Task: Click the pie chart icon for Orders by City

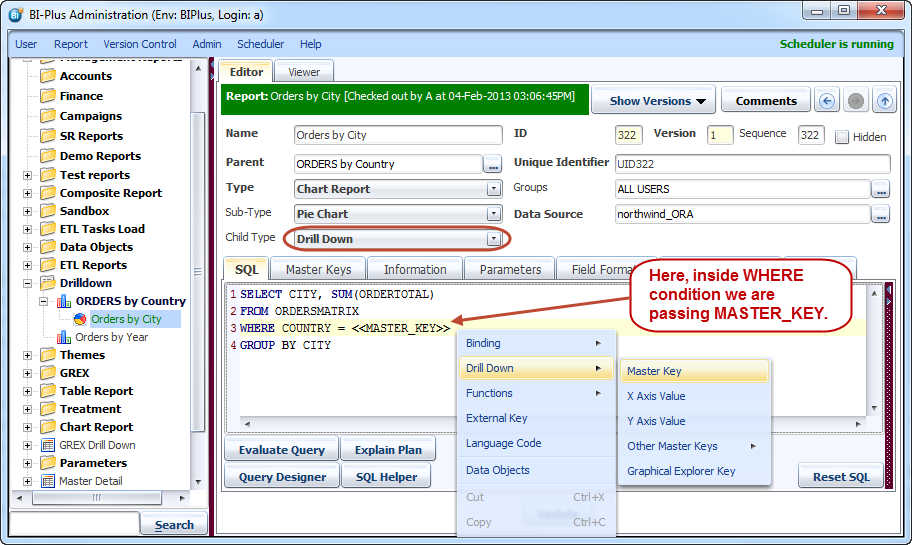Action: 80,319
